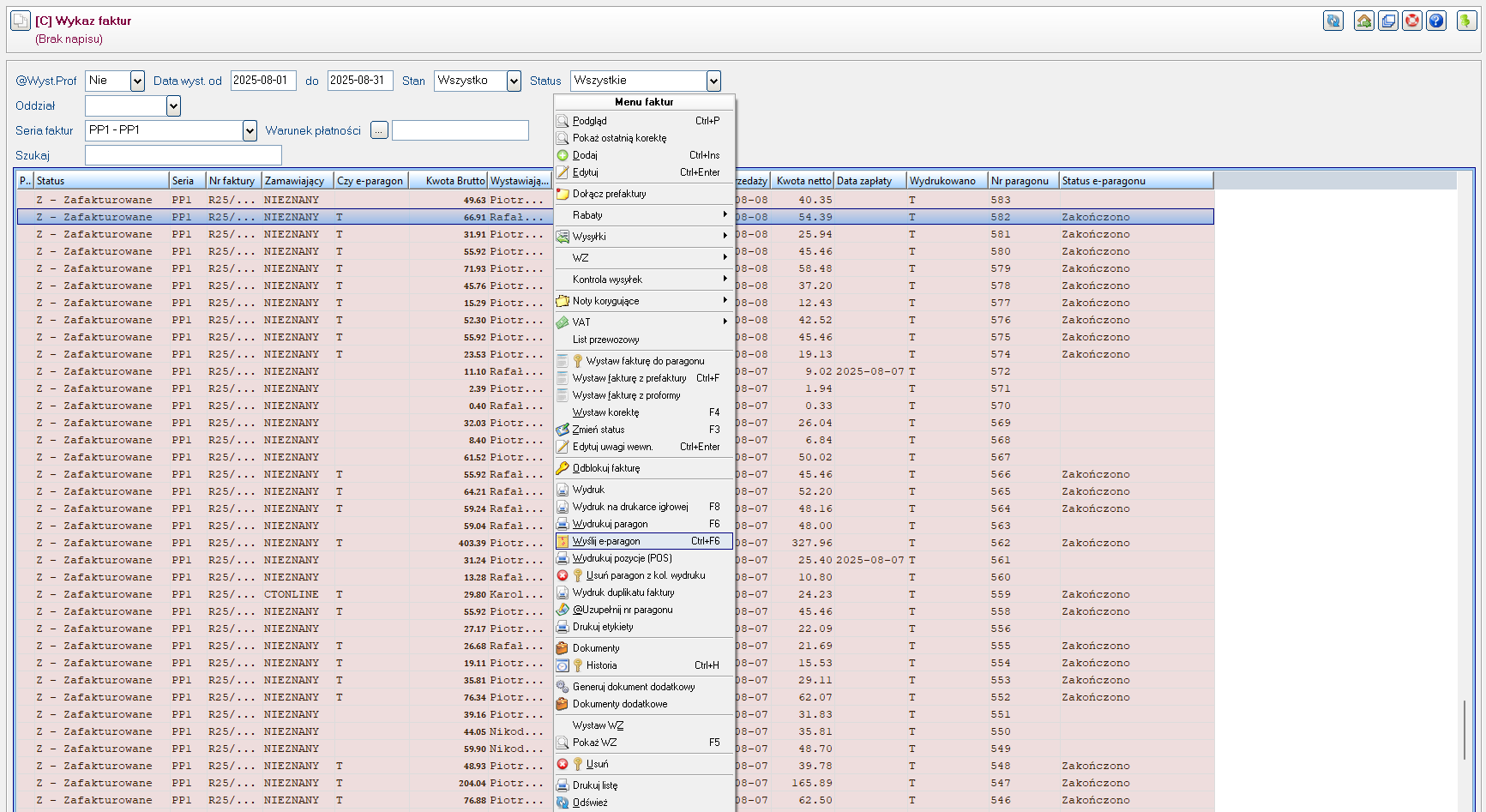Click the gear icon beside Generuj dokument dodatkowy
Image resolution: width=1486 pixels, height=812 pixels.
[x=563, y=687]
